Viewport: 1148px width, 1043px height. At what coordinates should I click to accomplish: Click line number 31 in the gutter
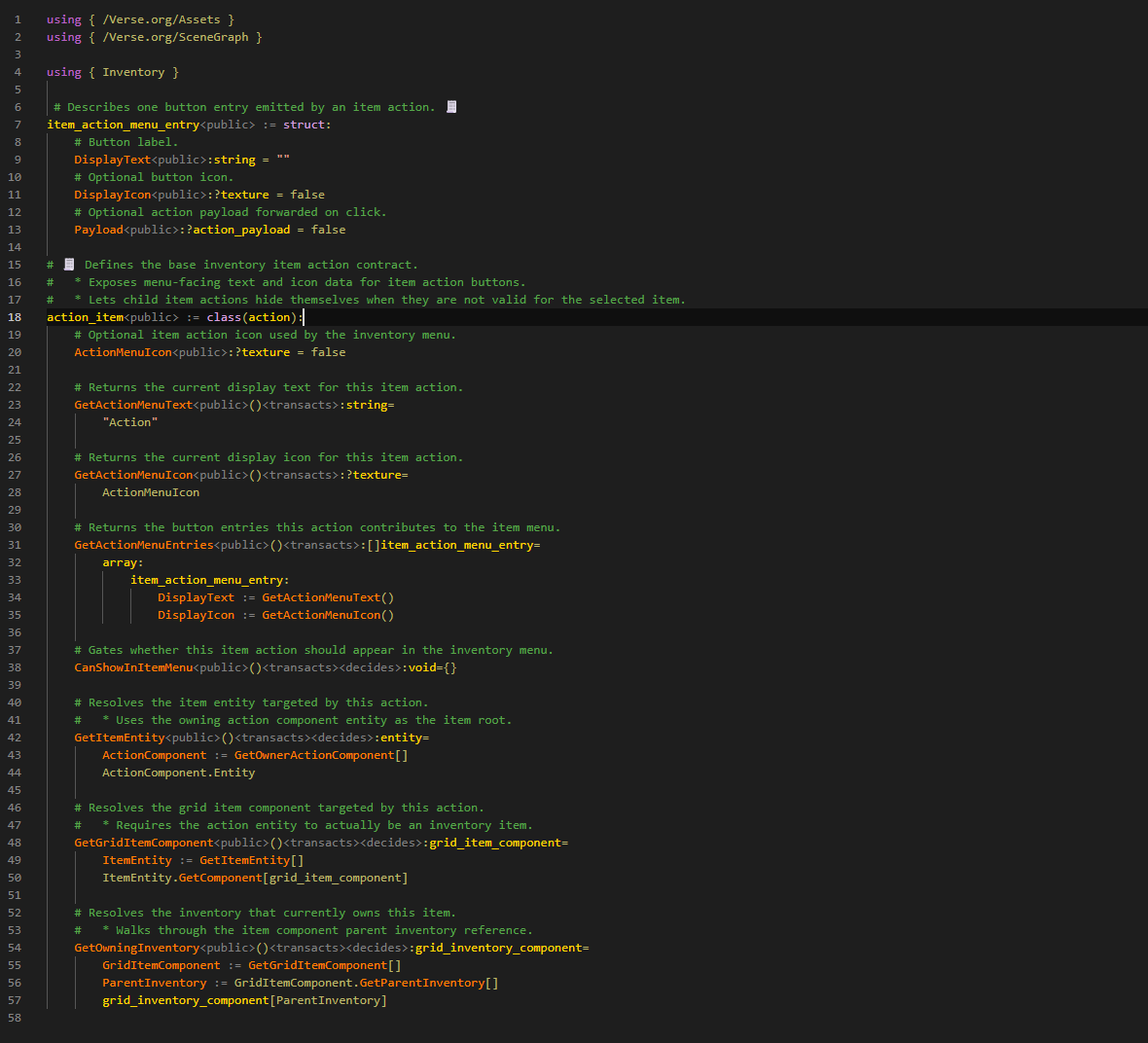click(15, 545)
